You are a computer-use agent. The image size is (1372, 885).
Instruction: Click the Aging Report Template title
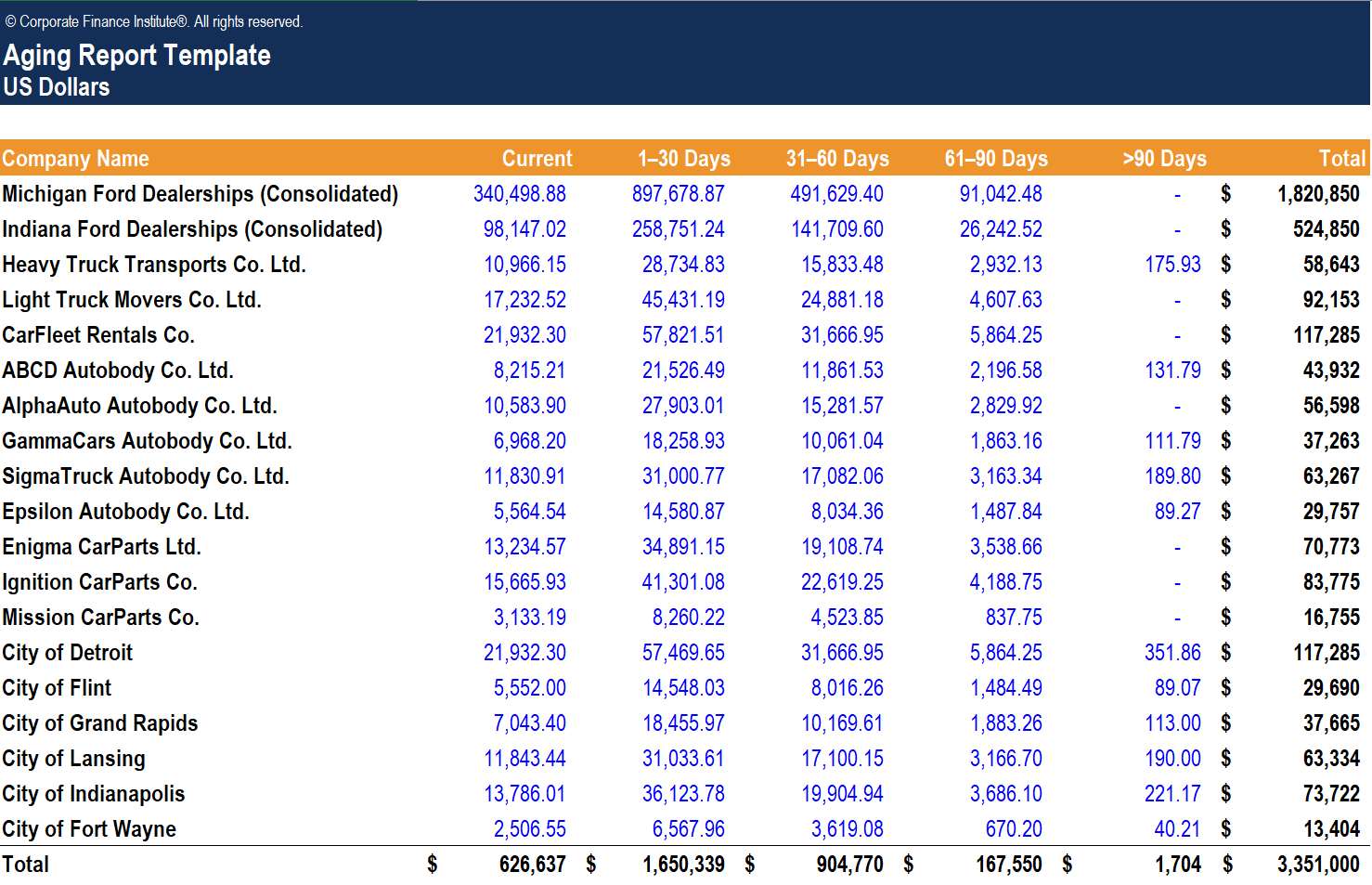(x=137, y=56)
